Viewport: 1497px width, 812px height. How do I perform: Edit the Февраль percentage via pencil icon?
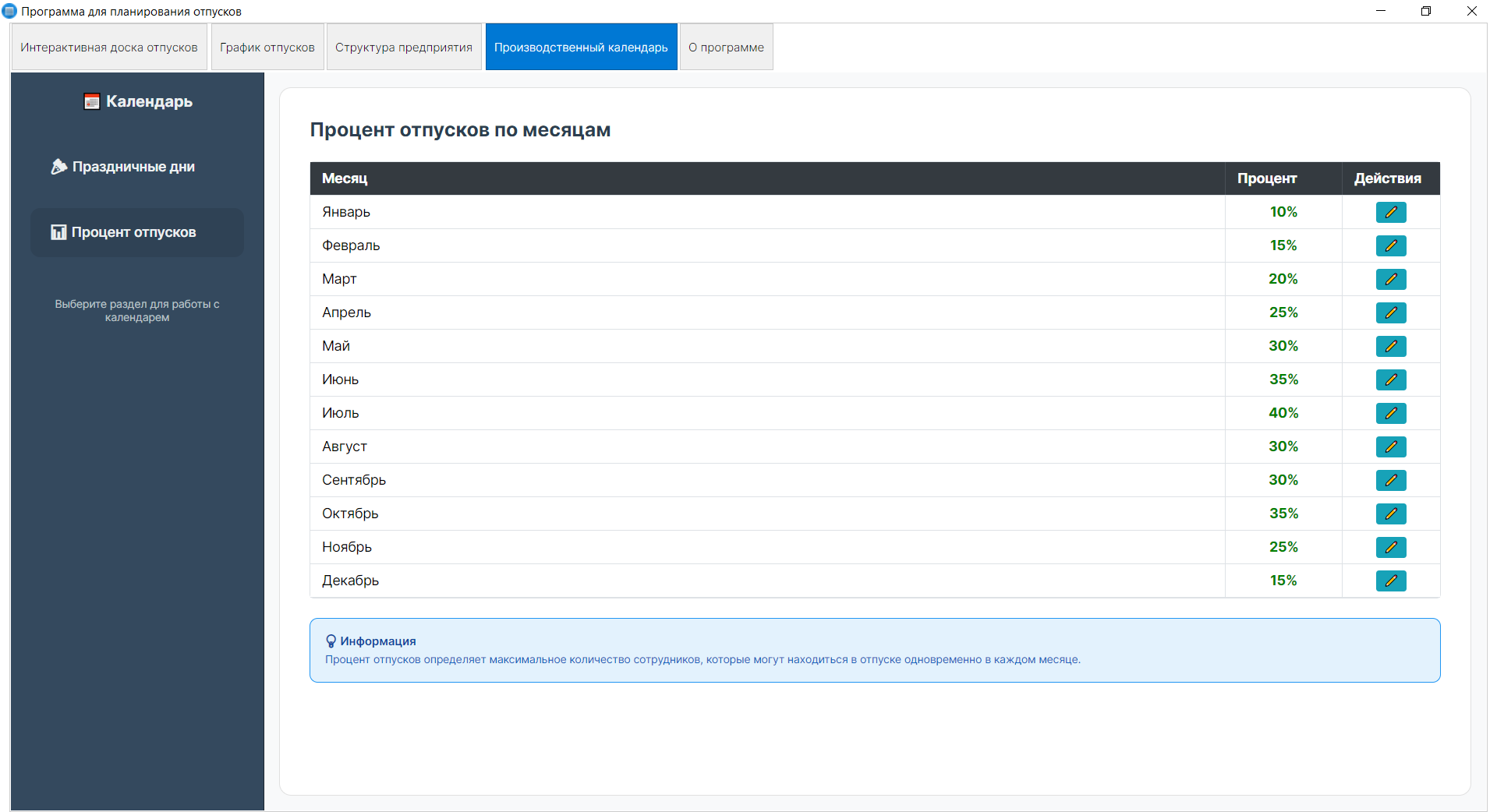(x=1390, y=245)
